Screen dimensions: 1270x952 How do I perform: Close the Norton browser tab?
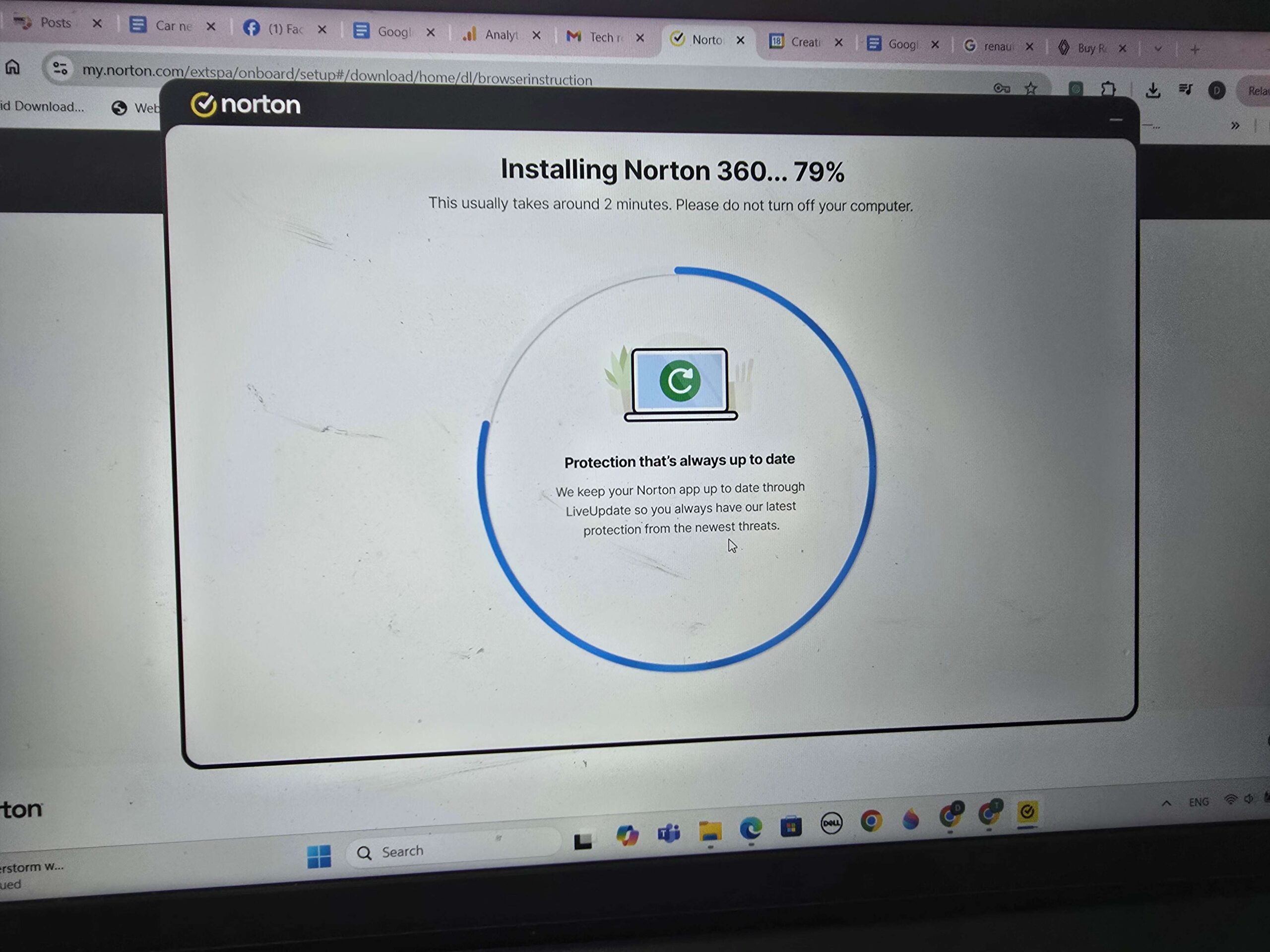point(740,40)
